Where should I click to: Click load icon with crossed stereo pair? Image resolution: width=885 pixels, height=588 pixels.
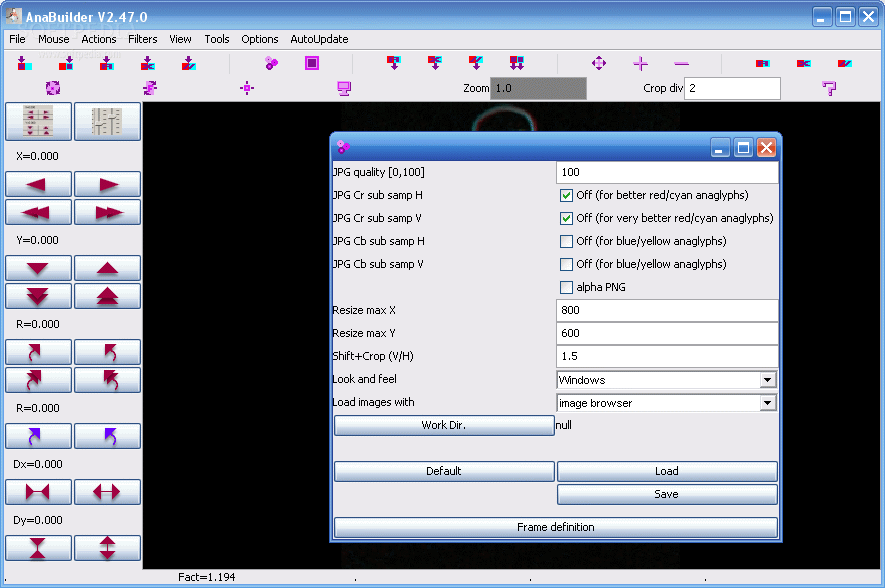pos(147,63)
